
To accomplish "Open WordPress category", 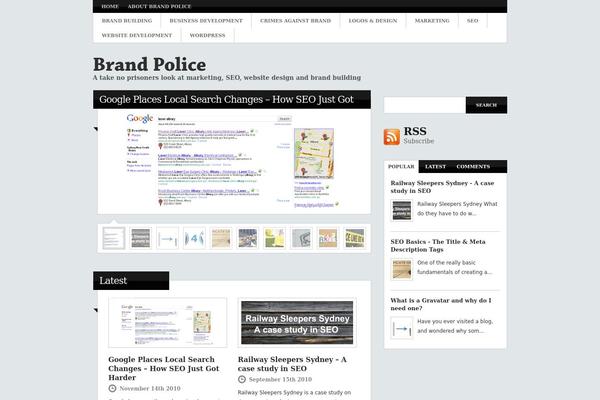I will click(207, 35).
